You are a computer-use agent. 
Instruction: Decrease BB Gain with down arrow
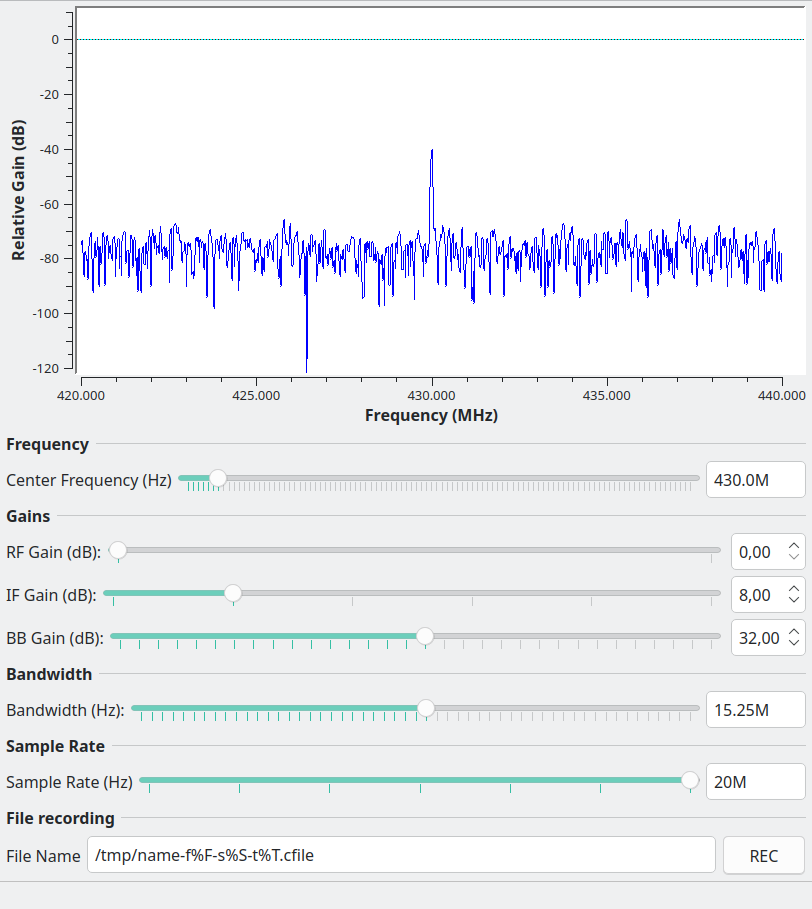(794, 642)
